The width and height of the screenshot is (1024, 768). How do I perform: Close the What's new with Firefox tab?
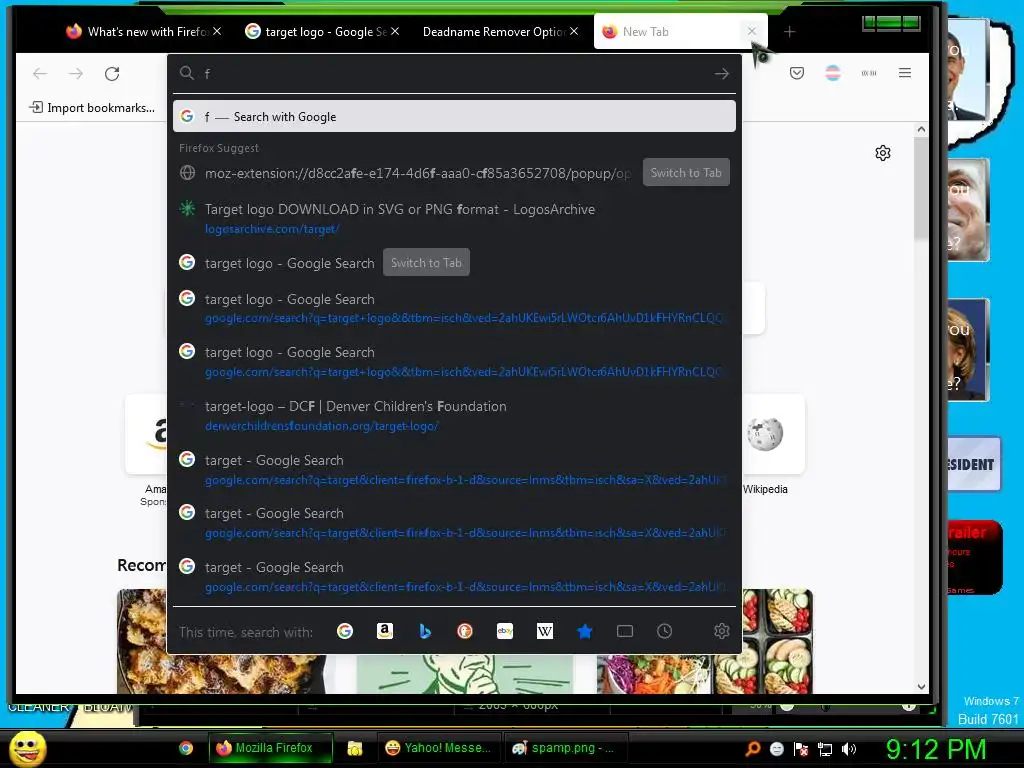217,31
